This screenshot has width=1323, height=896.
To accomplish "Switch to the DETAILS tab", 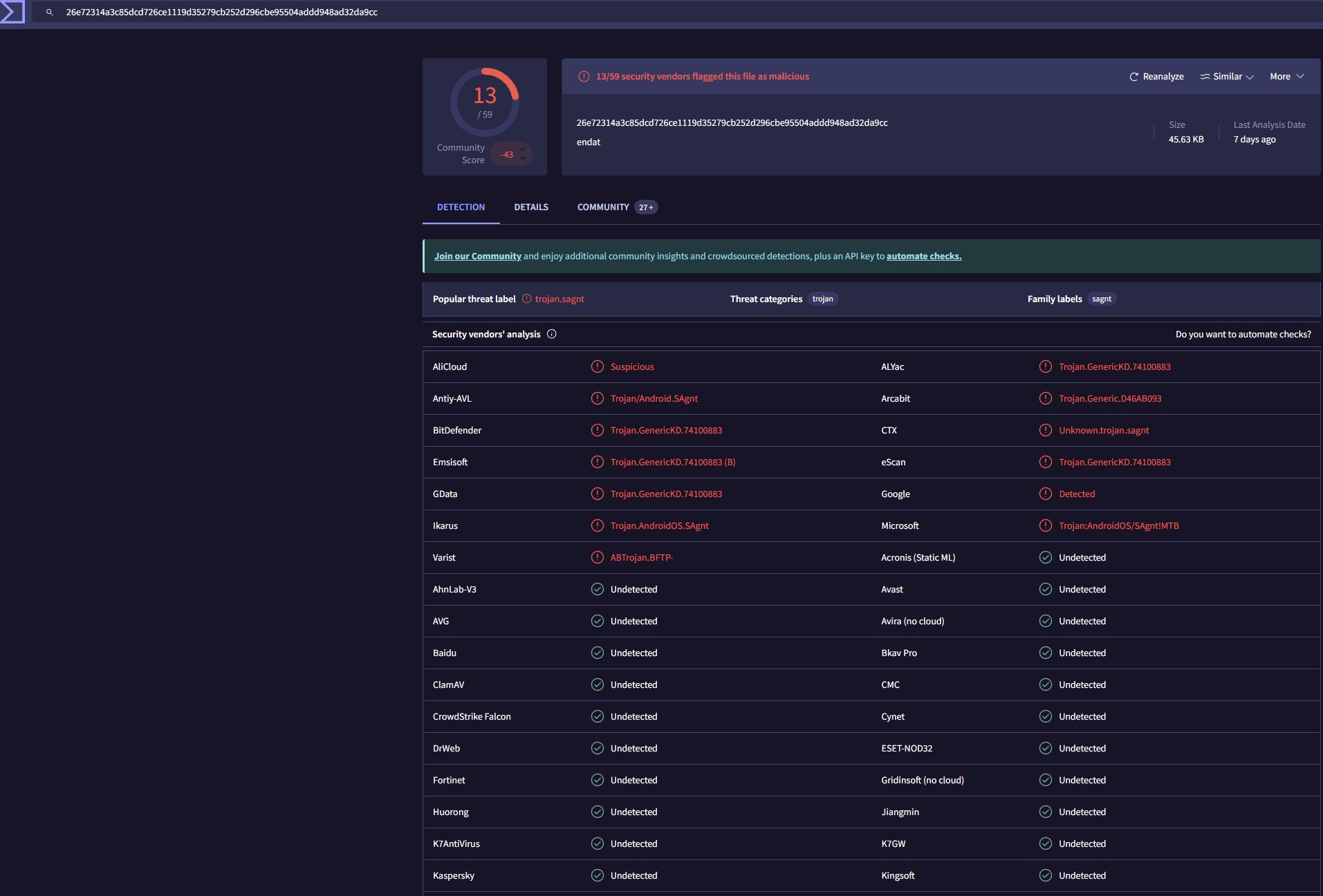I will (x=531, y=207).
